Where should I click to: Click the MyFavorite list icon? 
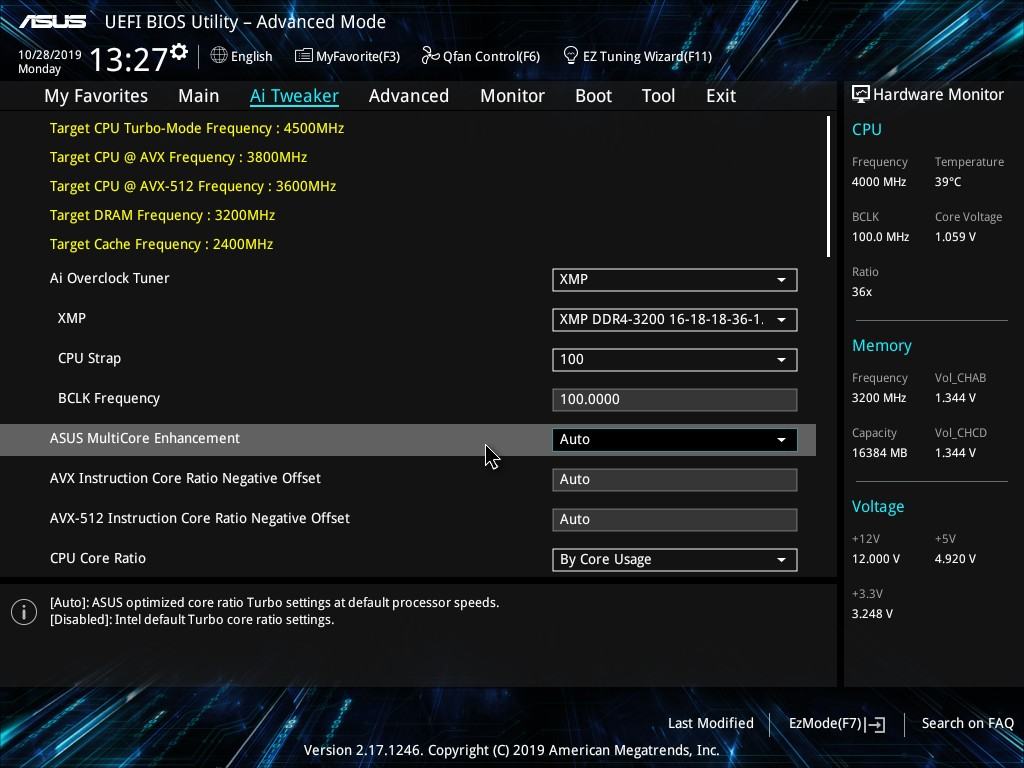303,56
